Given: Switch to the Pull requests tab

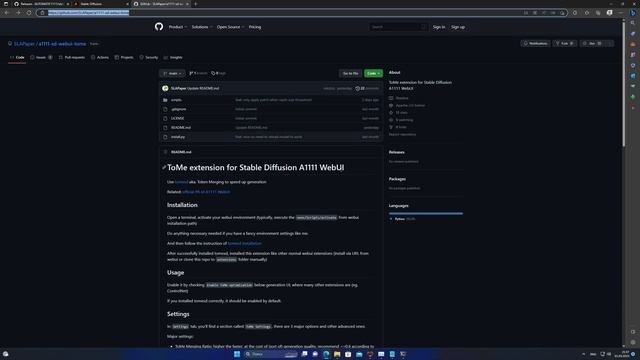Looking at the screenshot, I should [x=72, y=58].
